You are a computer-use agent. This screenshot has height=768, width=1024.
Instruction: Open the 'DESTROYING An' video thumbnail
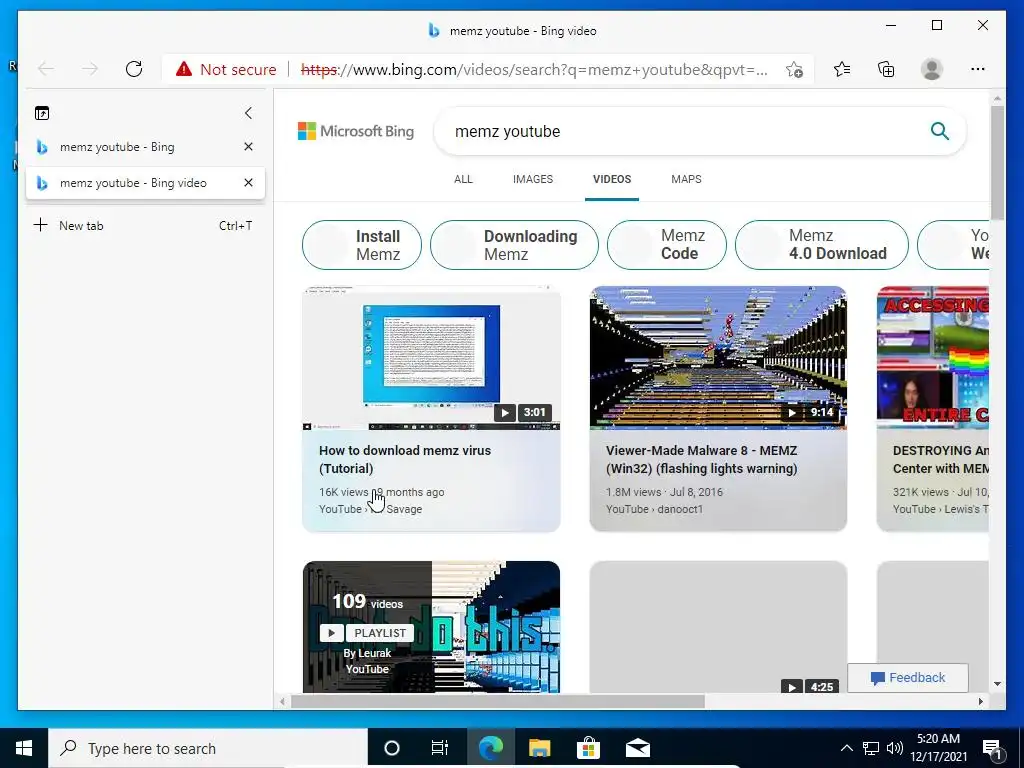coord(933,358)
